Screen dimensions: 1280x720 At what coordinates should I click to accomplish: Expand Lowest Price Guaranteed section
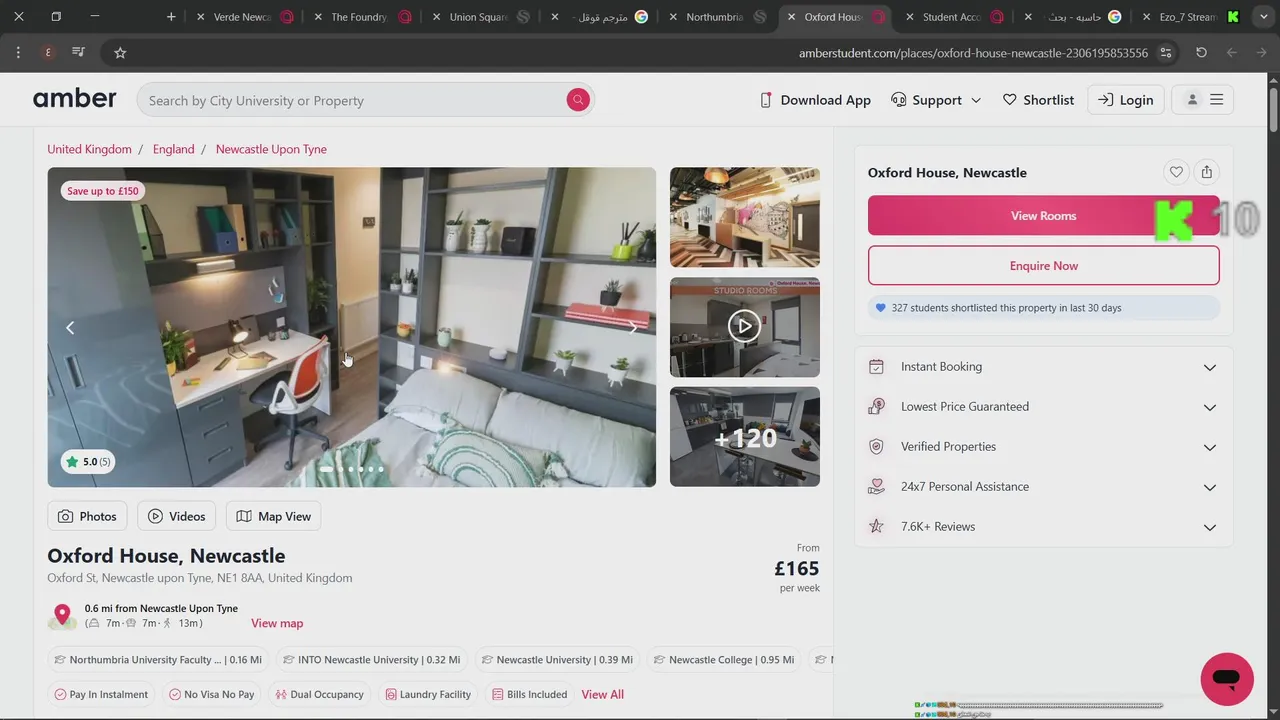[x=1043, y=407]
